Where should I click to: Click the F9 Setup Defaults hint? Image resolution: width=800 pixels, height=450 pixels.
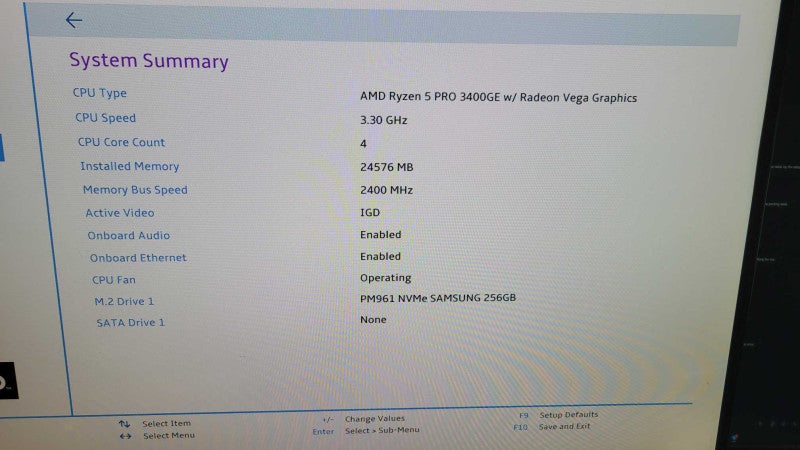pyautogui.click(x=559, y=415)
